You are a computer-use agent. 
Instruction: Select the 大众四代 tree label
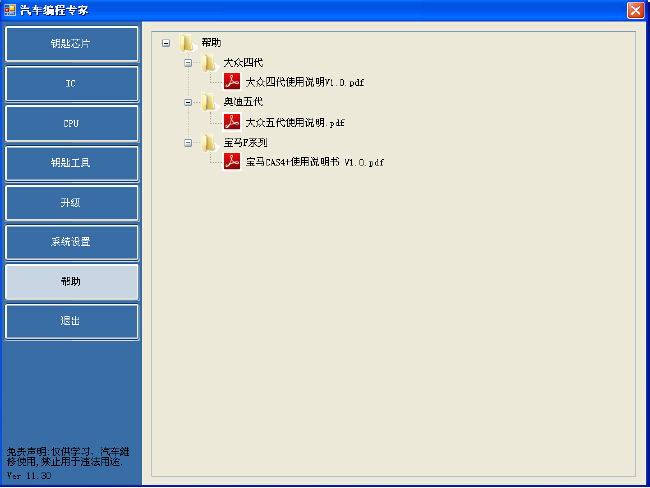pos(243,63)
